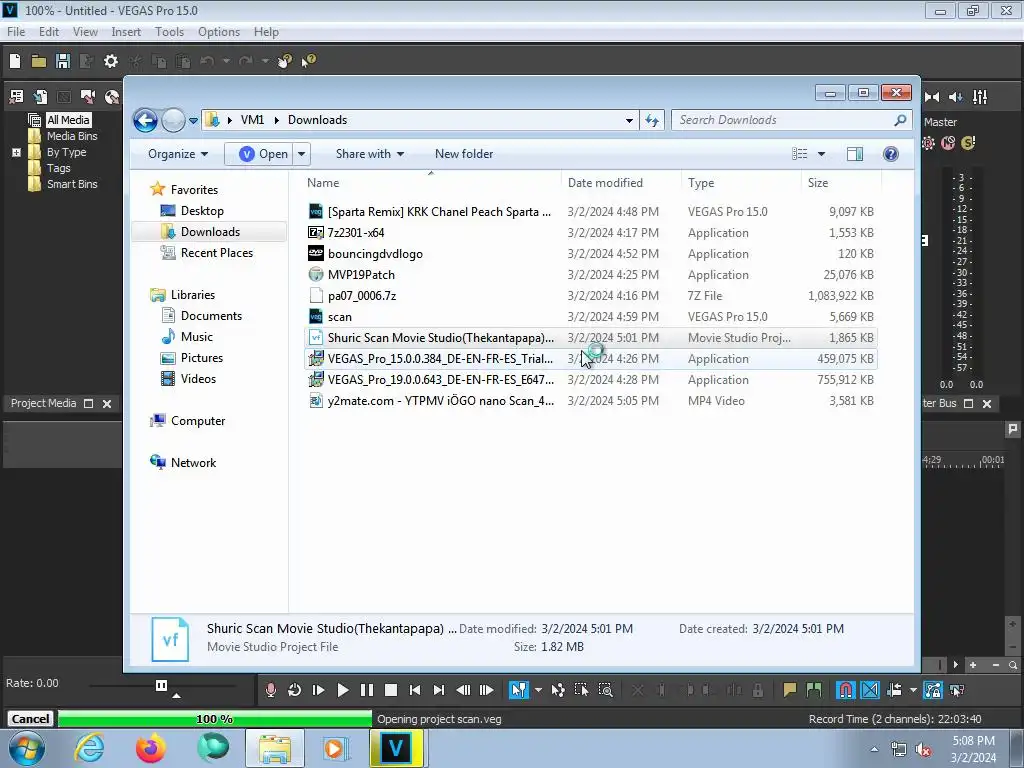Toggle Loop Playback in transport bar
This screenshot has height=768, width=1024.
click(295, 690)
